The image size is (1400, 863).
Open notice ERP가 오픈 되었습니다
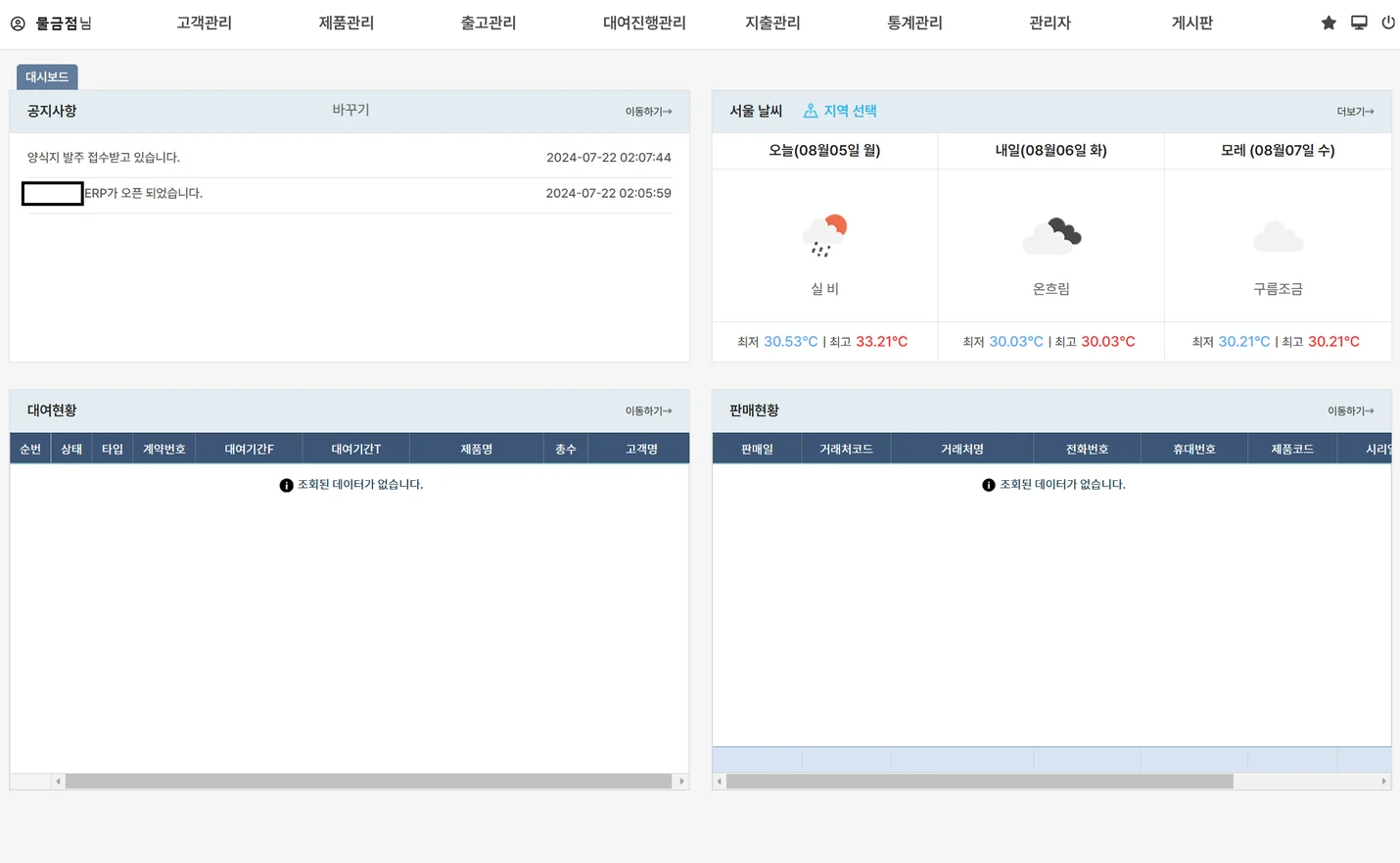(143, 193)
